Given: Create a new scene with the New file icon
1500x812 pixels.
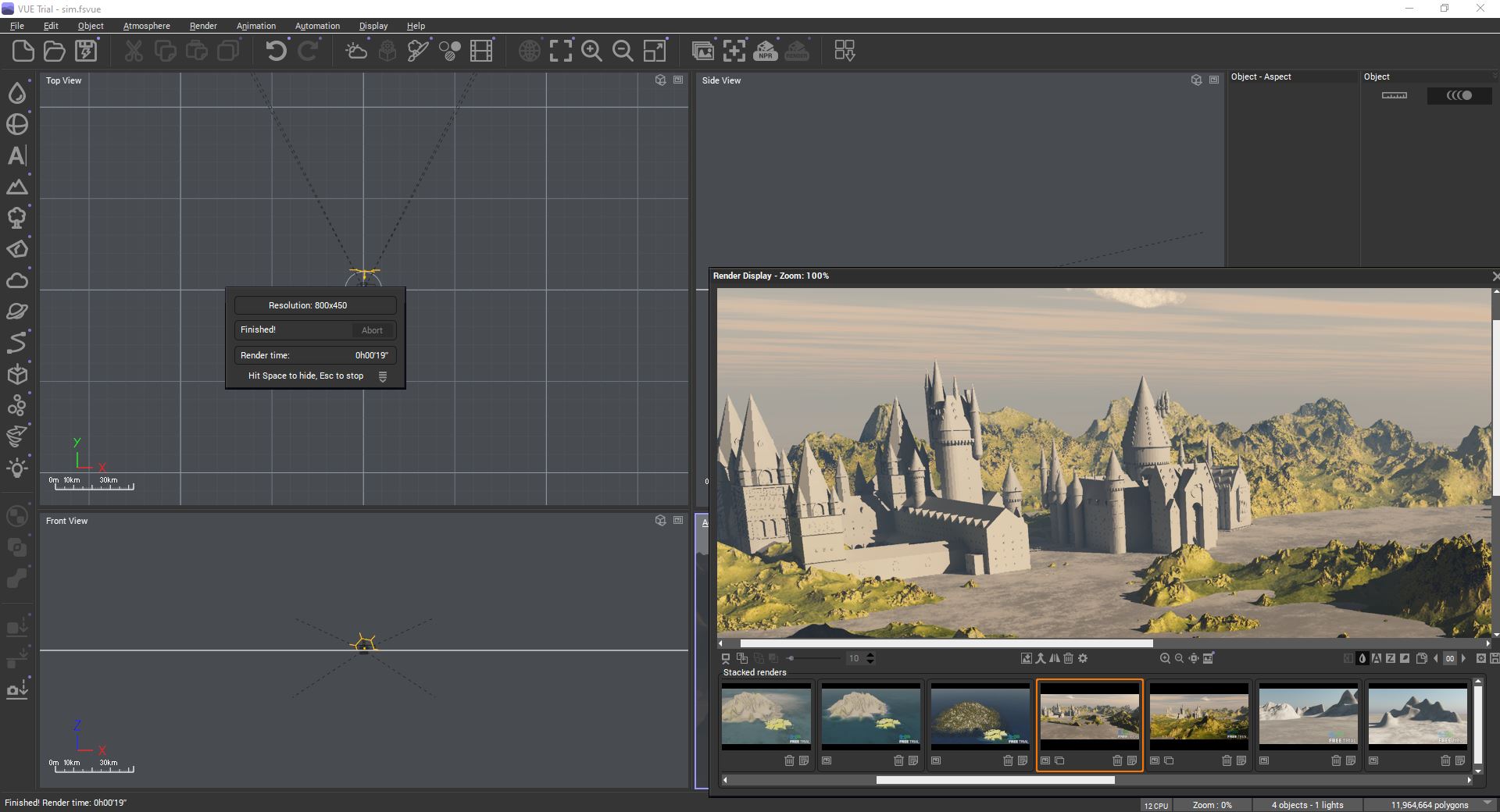Looking at the screenshot, I should click(23, 52).
